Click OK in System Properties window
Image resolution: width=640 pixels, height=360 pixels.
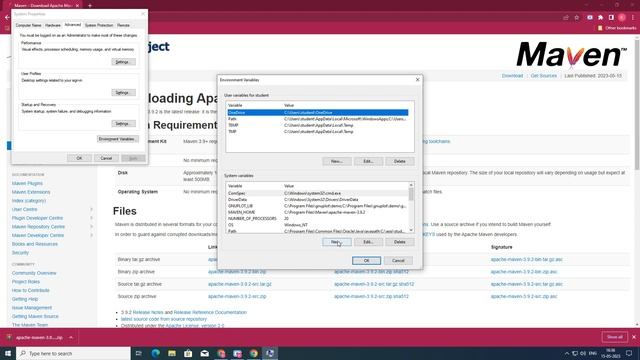coord(79,158)
